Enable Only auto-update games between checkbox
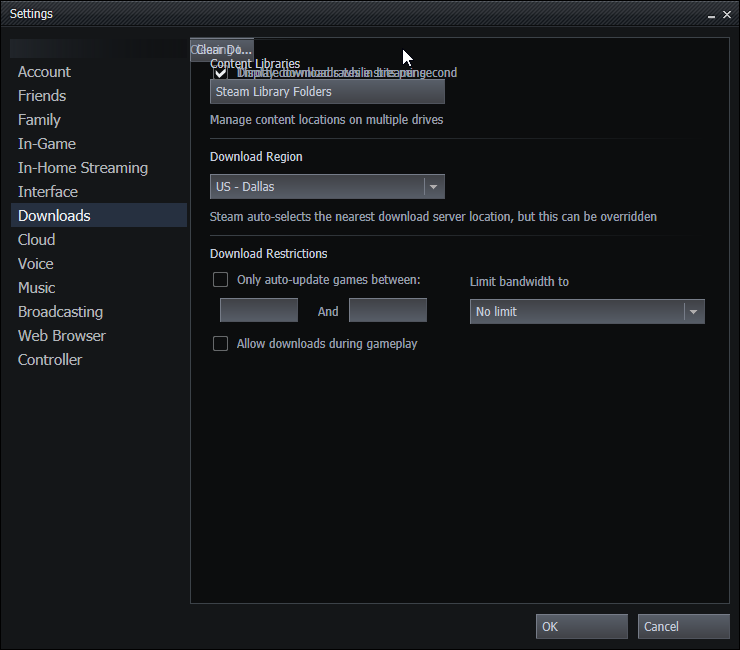Image resolution: width=740 pixels, height=650 pixels. (x=220, y=279)
